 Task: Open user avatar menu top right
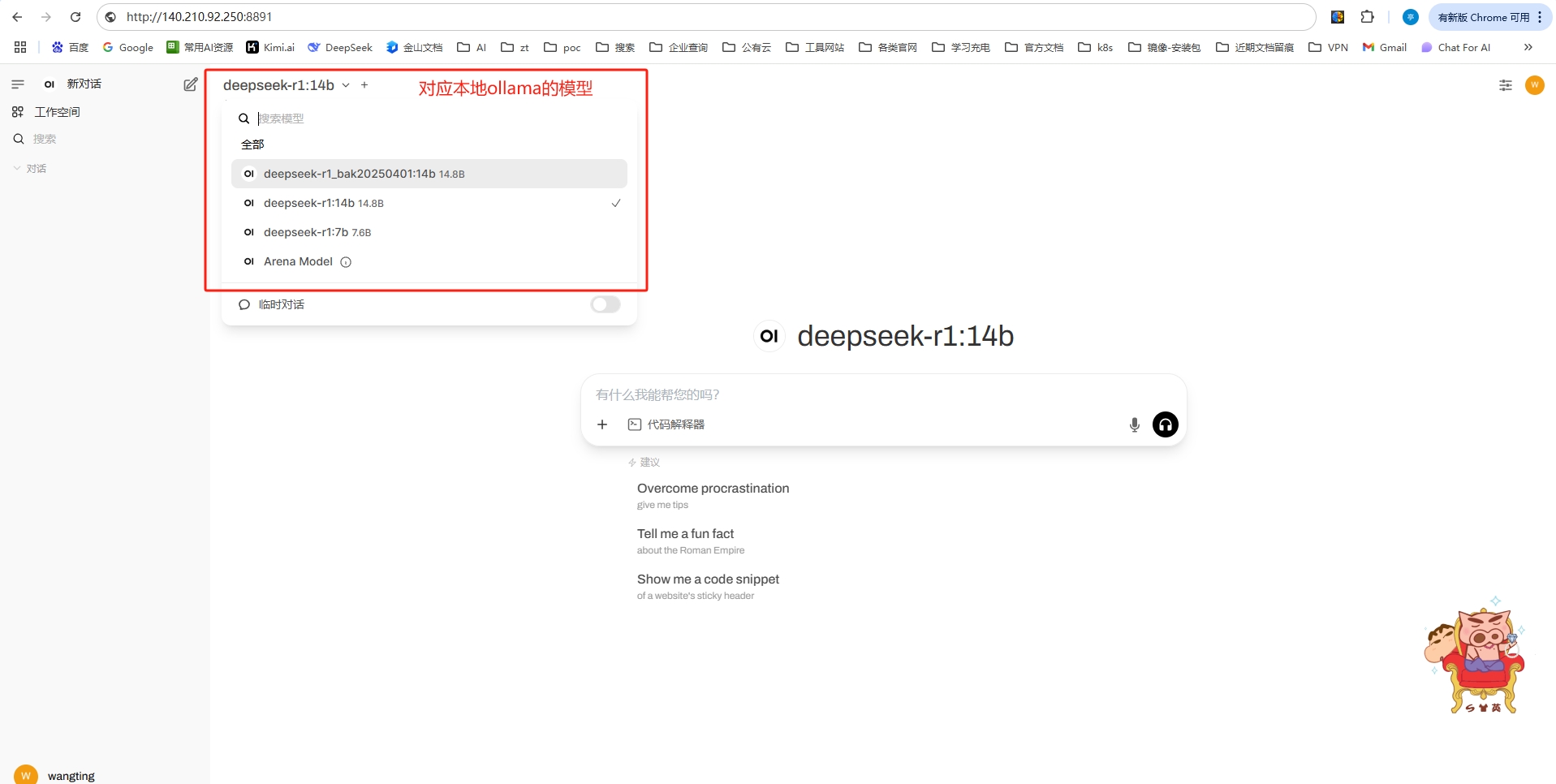(1535, 85)
